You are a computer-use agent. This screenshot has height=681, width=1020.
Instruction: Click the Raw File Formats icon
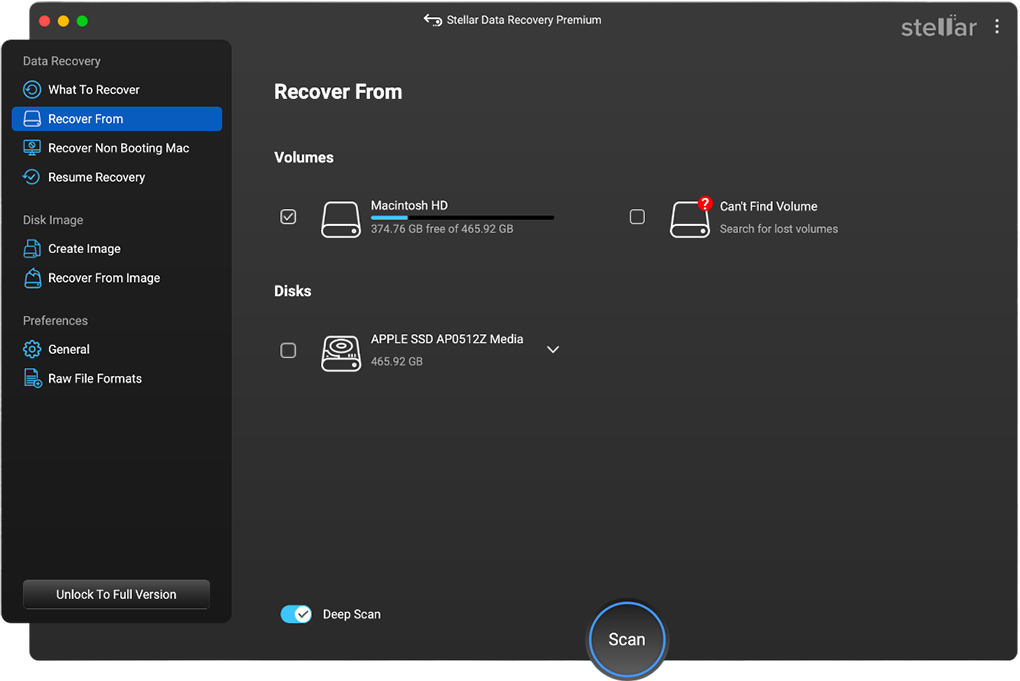(x=32, y=378)
